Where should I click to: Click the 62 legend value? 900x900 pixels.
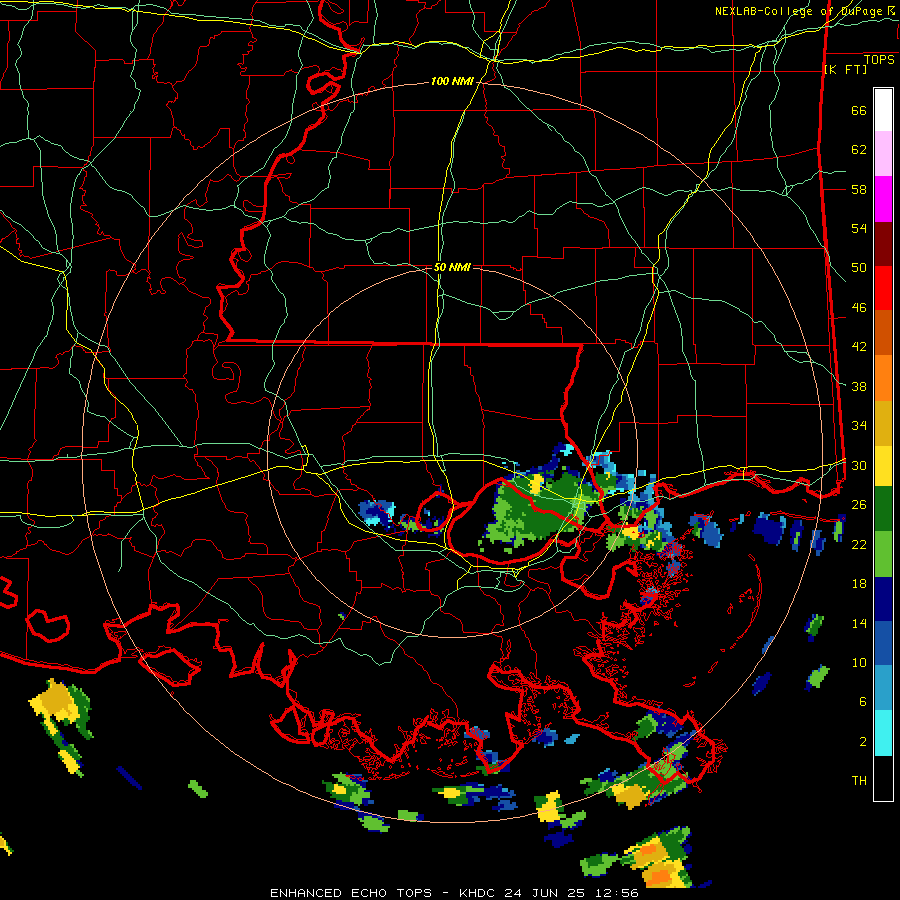tap(859, 150)
